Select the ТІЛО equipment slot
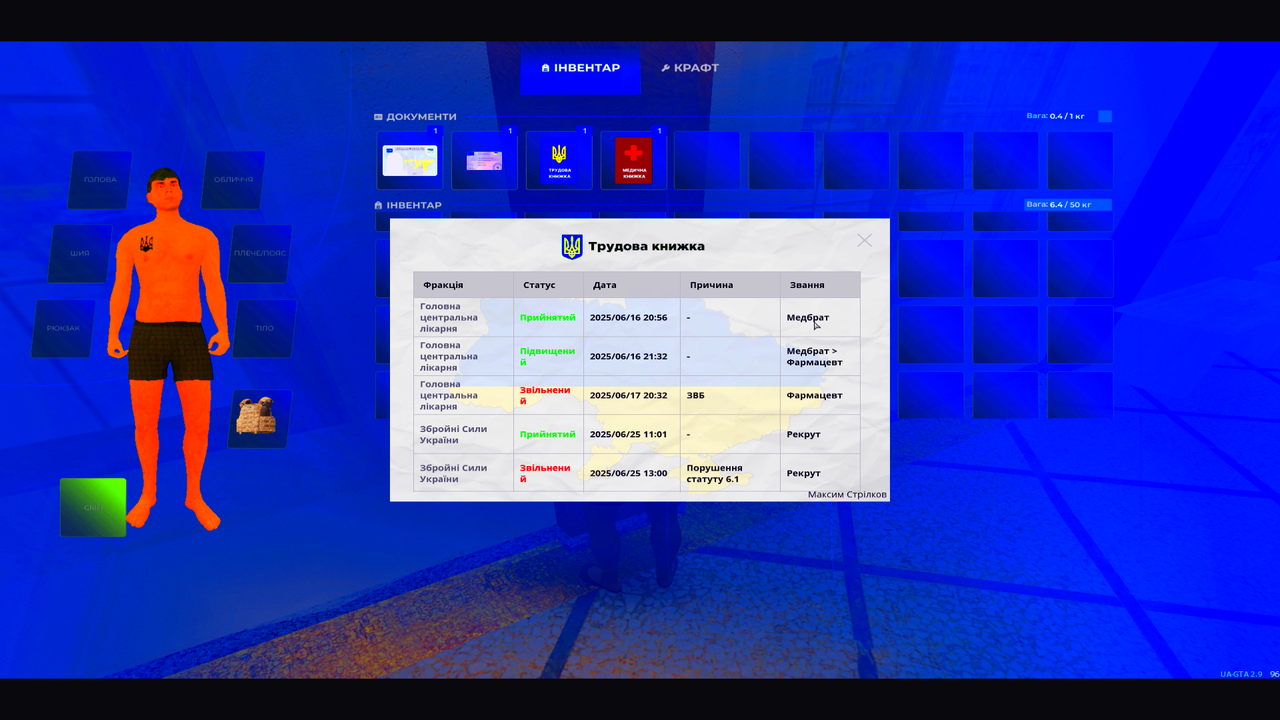The width and height of the screenshot is (1280, 720). 264,328
